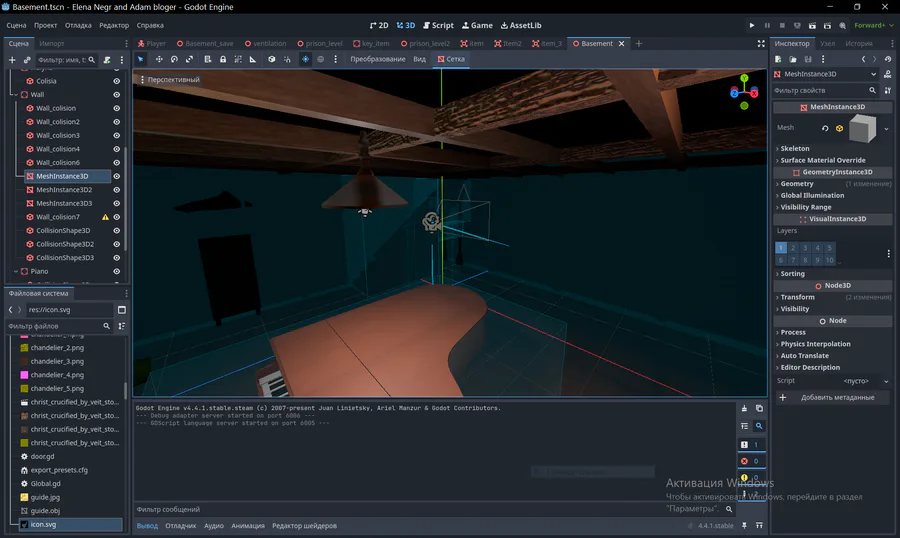Click the instance scene link icon
The height and width of the screenshot is (538, 900).
click(27, 60)
